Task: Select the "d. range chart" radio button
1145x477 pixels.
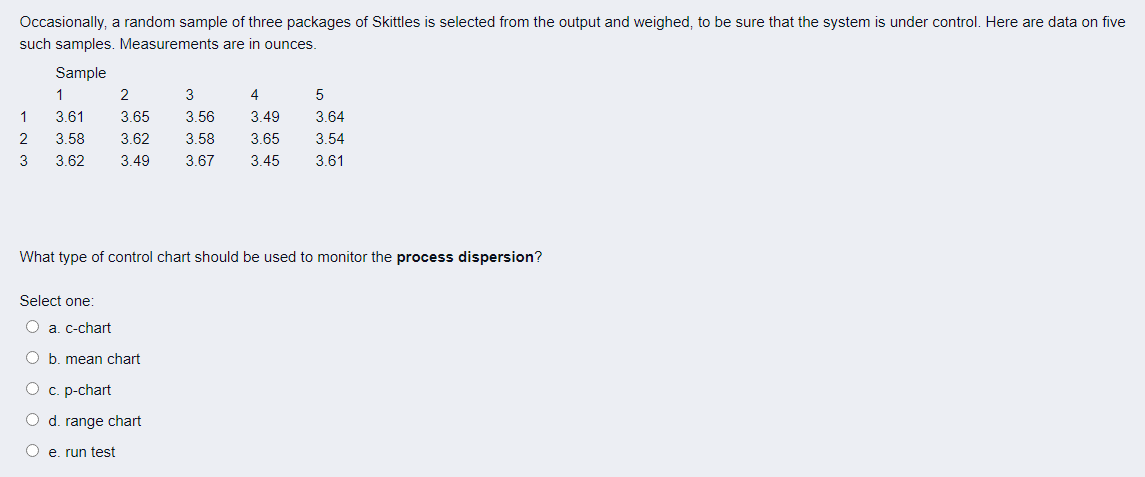Action: (x=33, y=421)
